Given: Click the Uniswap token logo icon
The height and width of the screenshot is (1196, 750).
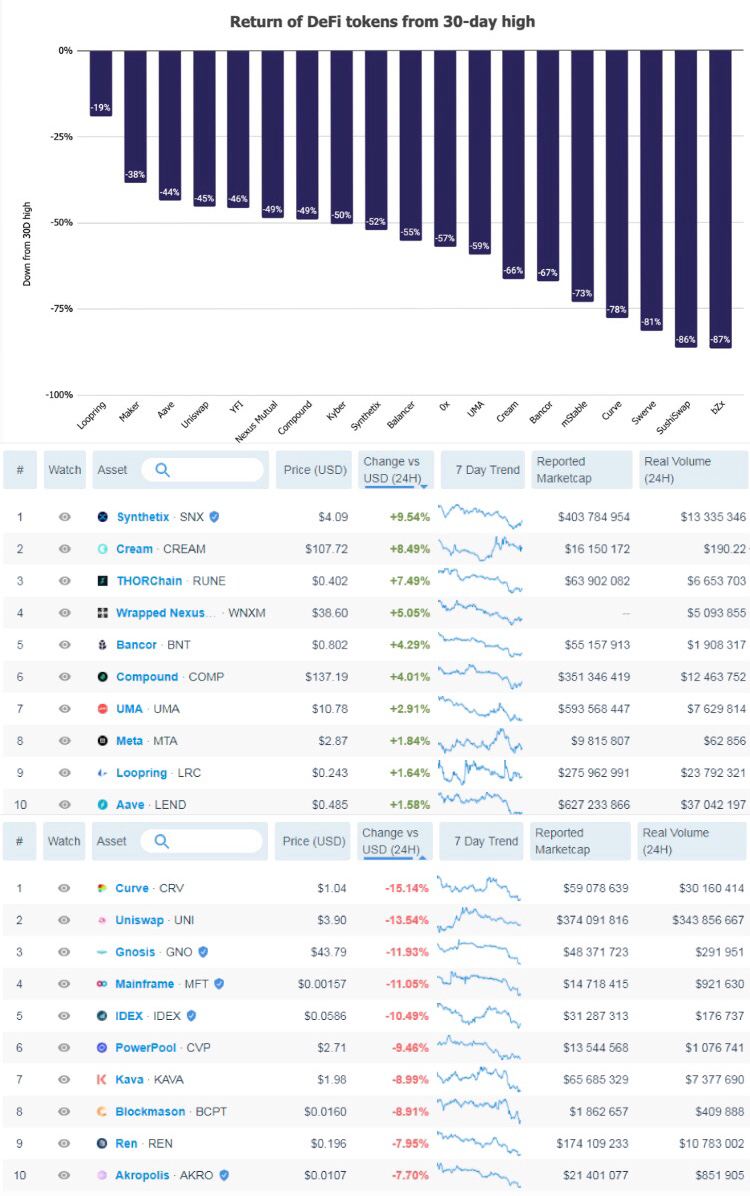Looking at the screenshot, I should coord(102,921).
